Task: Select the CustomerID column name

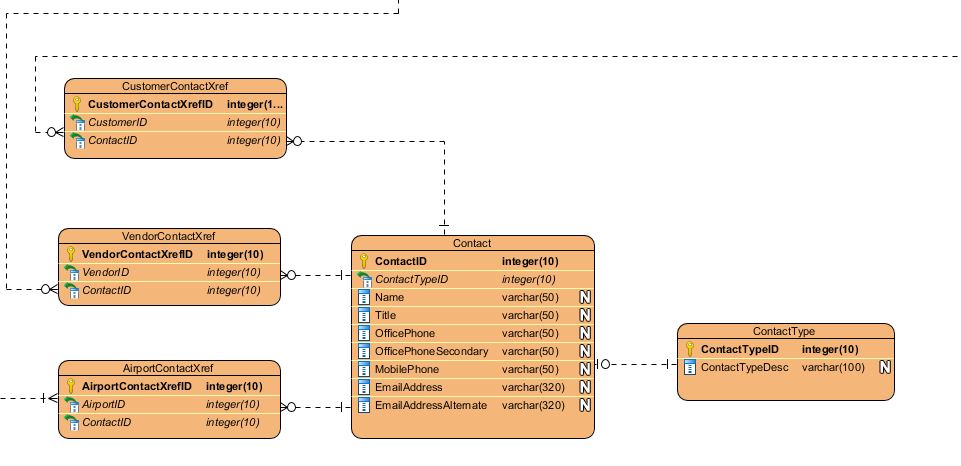Action: (x=118, y=123)
